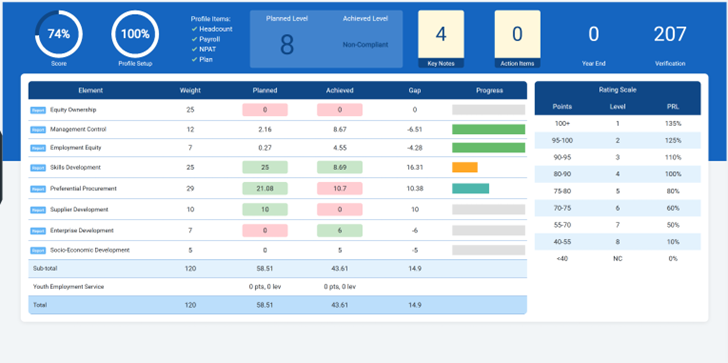Click the 74% Score gauge

pyautogui.click(x=58, y=34)
